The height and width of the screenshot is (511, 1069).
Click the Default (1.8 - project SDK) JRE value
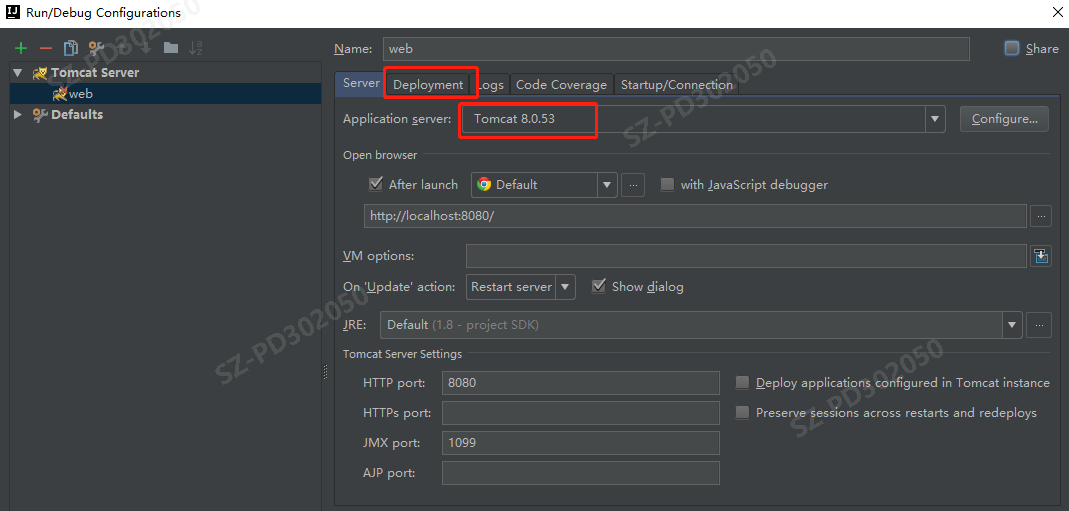click(x=463, y=325)
